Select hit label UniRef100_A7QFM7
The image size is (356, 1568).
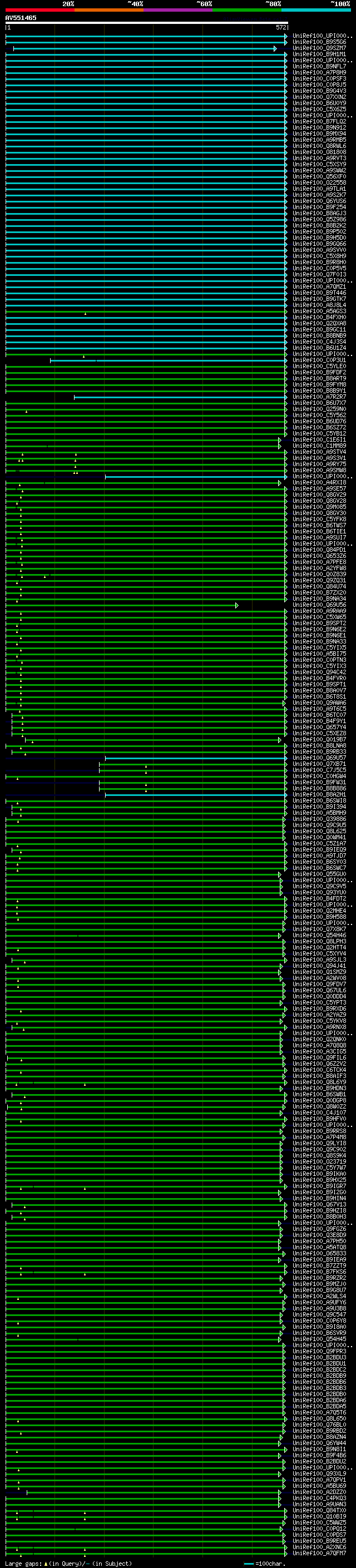319,1554
